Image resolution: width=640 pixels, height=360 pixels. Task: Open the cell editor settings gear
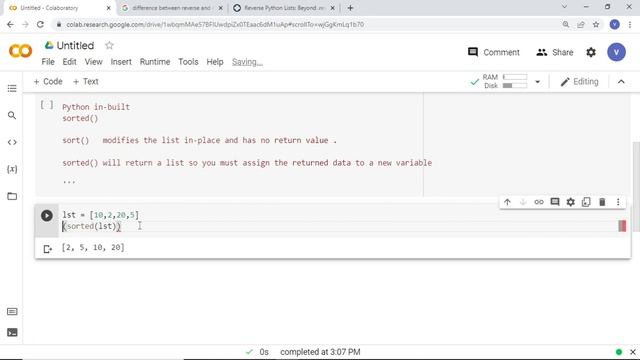click(571, 202)
